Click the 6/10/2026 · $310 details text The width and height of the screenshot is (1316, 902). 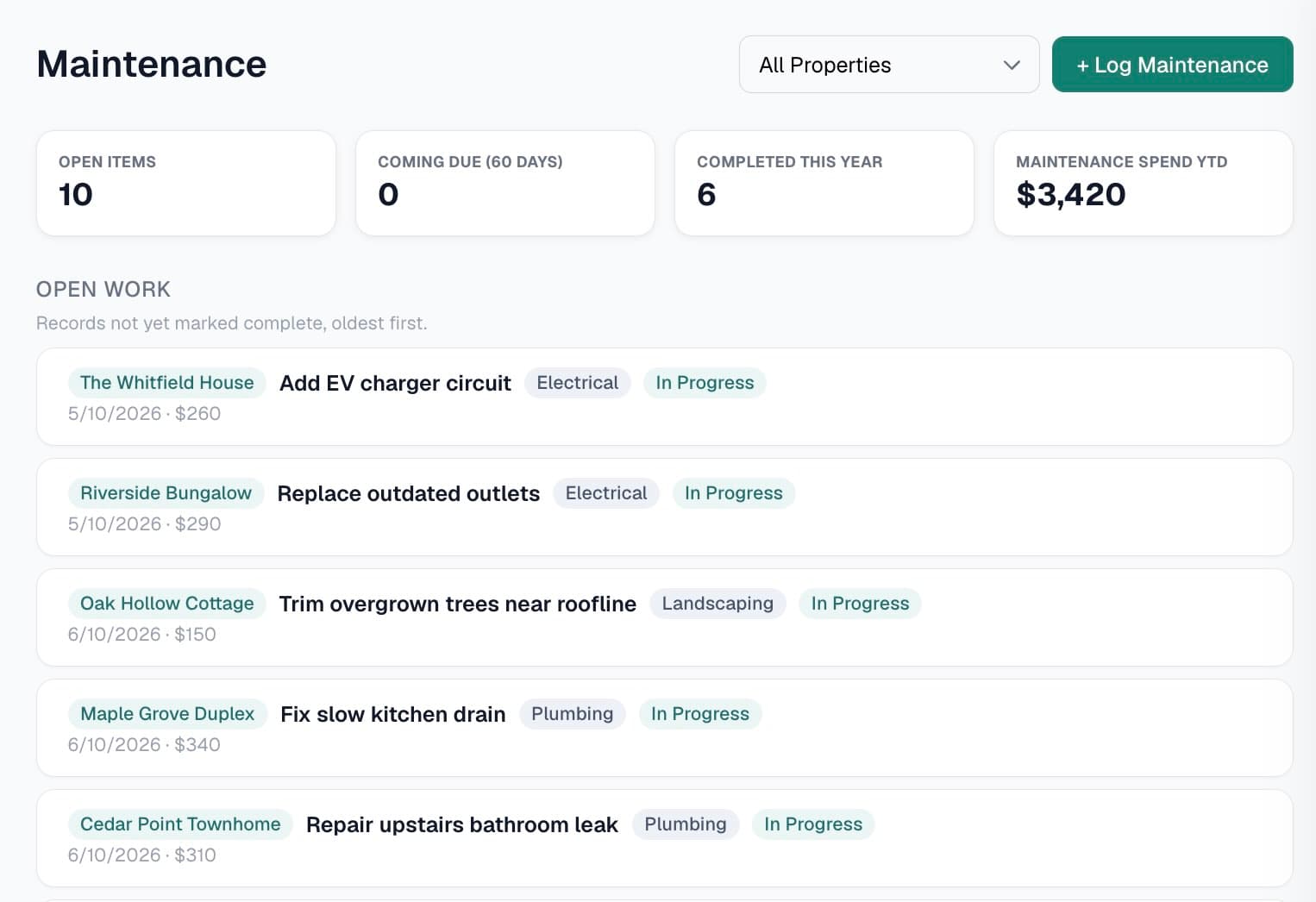(x=141, y=855)
